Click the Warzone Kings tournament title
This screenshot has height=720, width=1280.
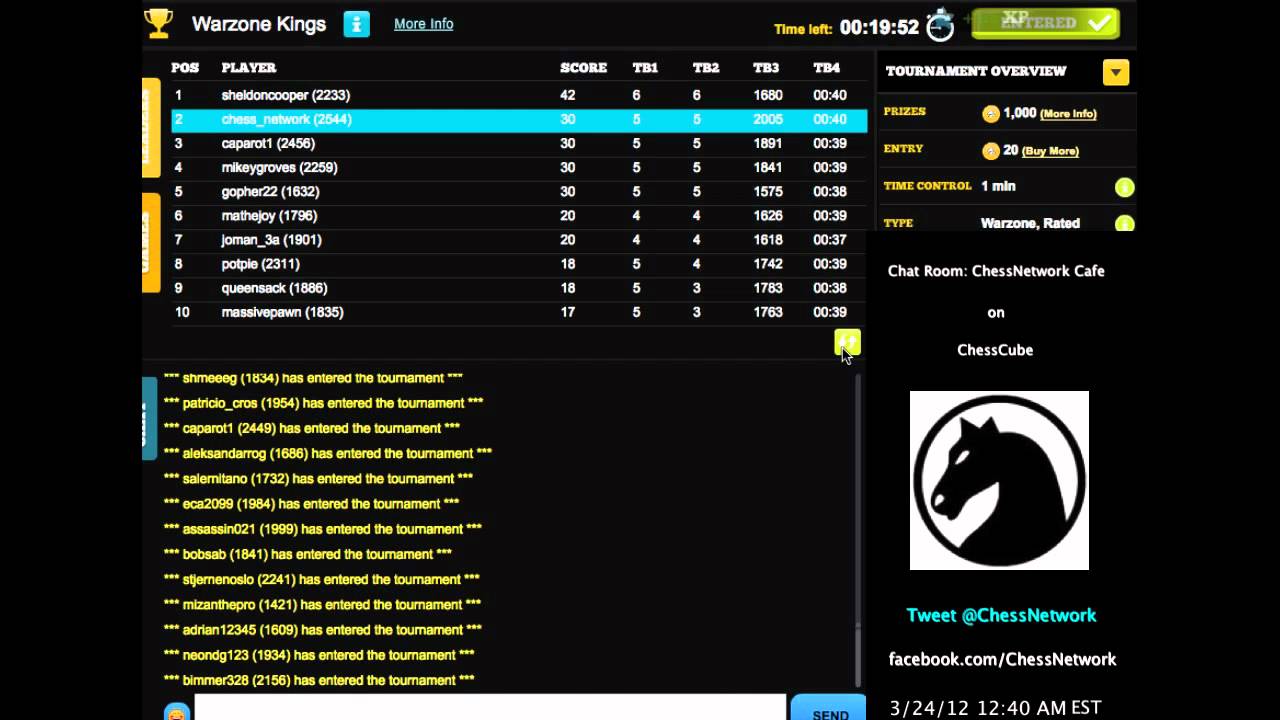259,24
